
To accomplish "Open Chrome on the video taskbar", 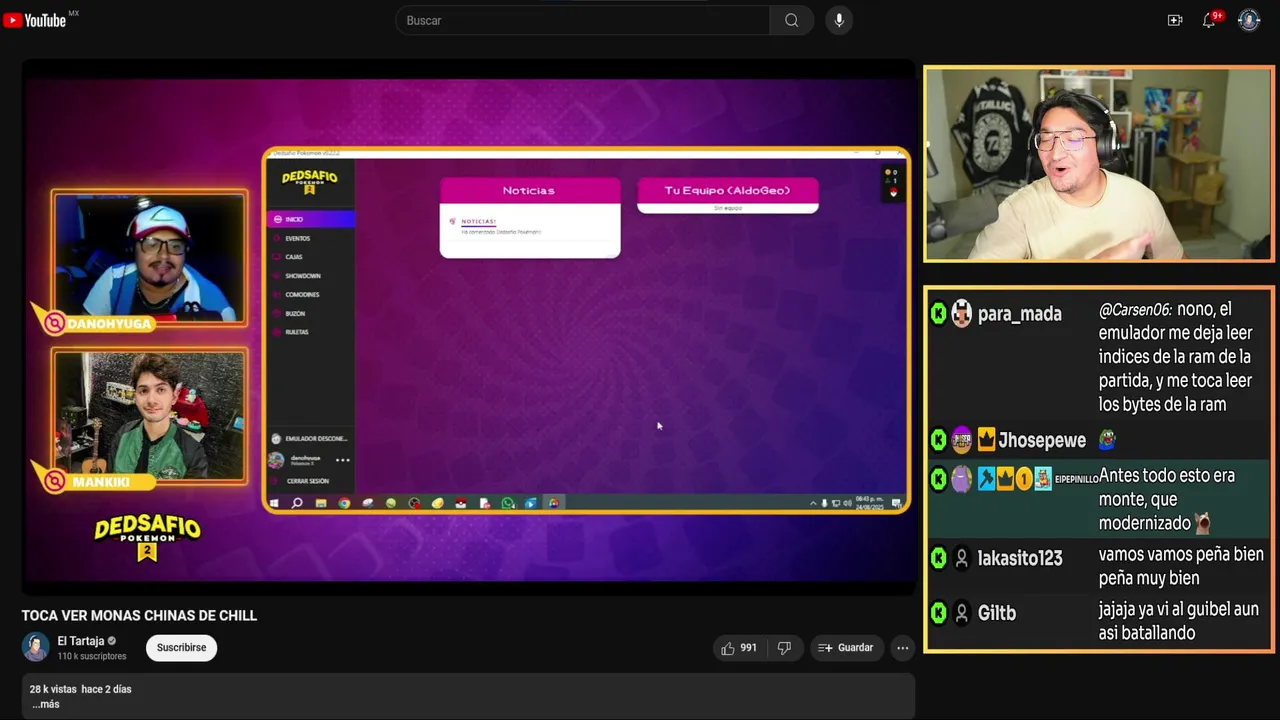I will click(x=344, y=503).
